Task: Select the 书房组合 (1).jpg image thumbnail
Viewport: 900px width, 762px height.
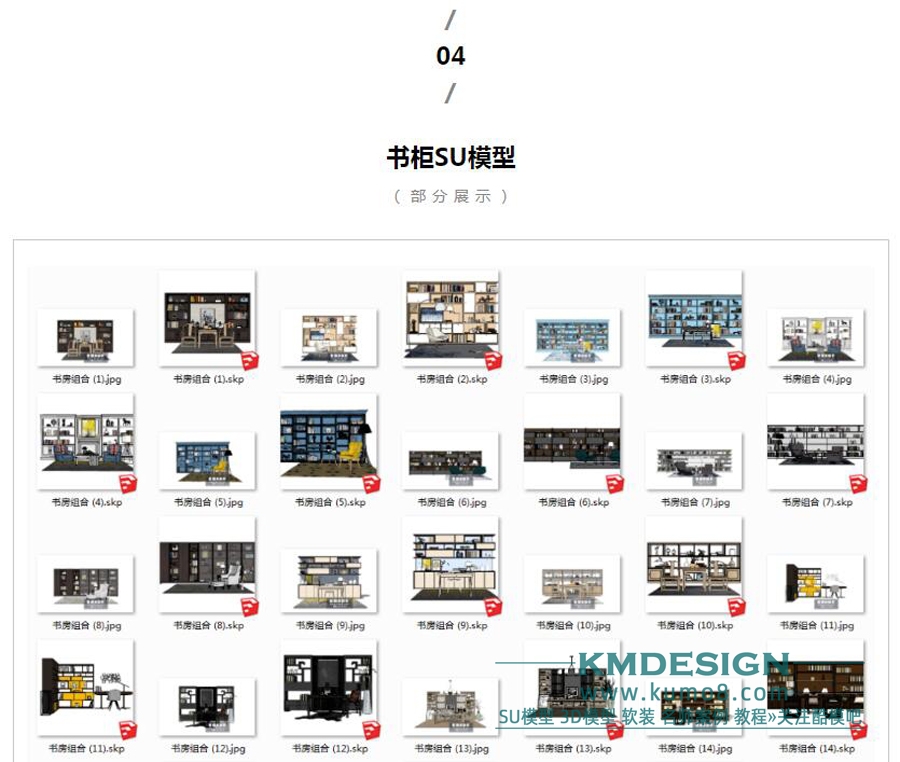Action: 85,337
